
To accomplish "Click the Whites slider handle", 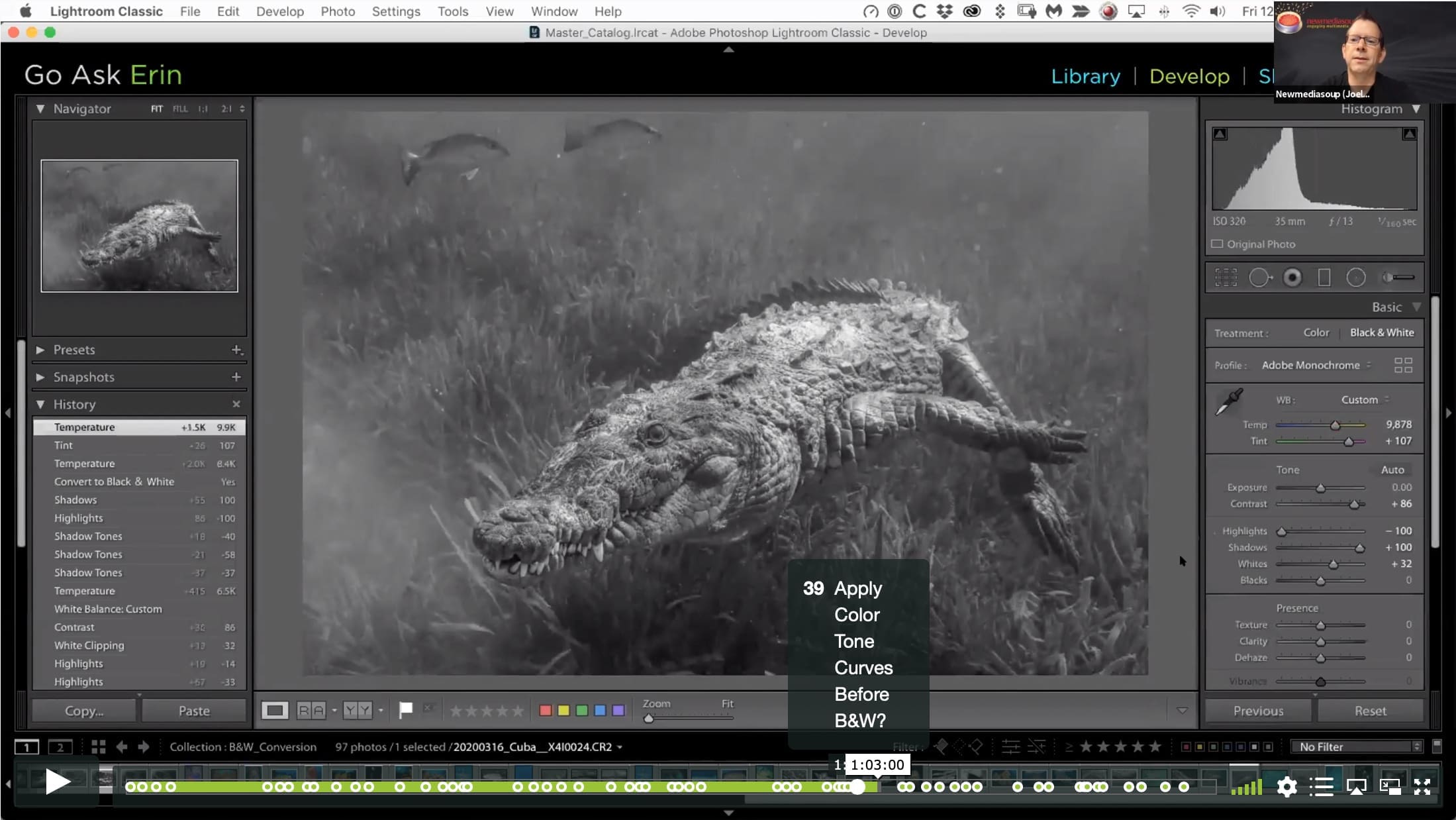I will tap(1334, 564).
